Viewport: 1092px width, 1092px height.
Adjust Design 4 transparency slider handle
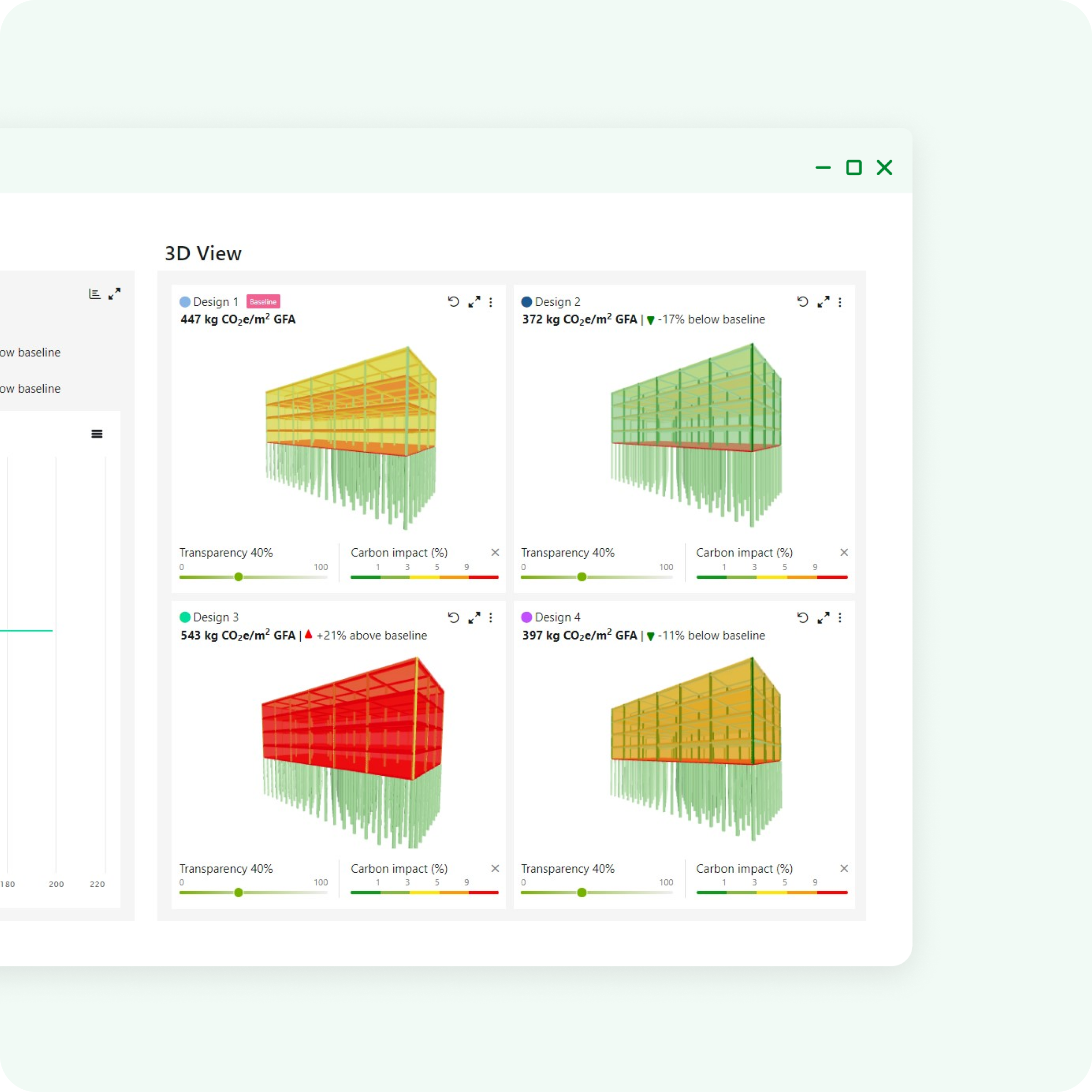[581, 892]
